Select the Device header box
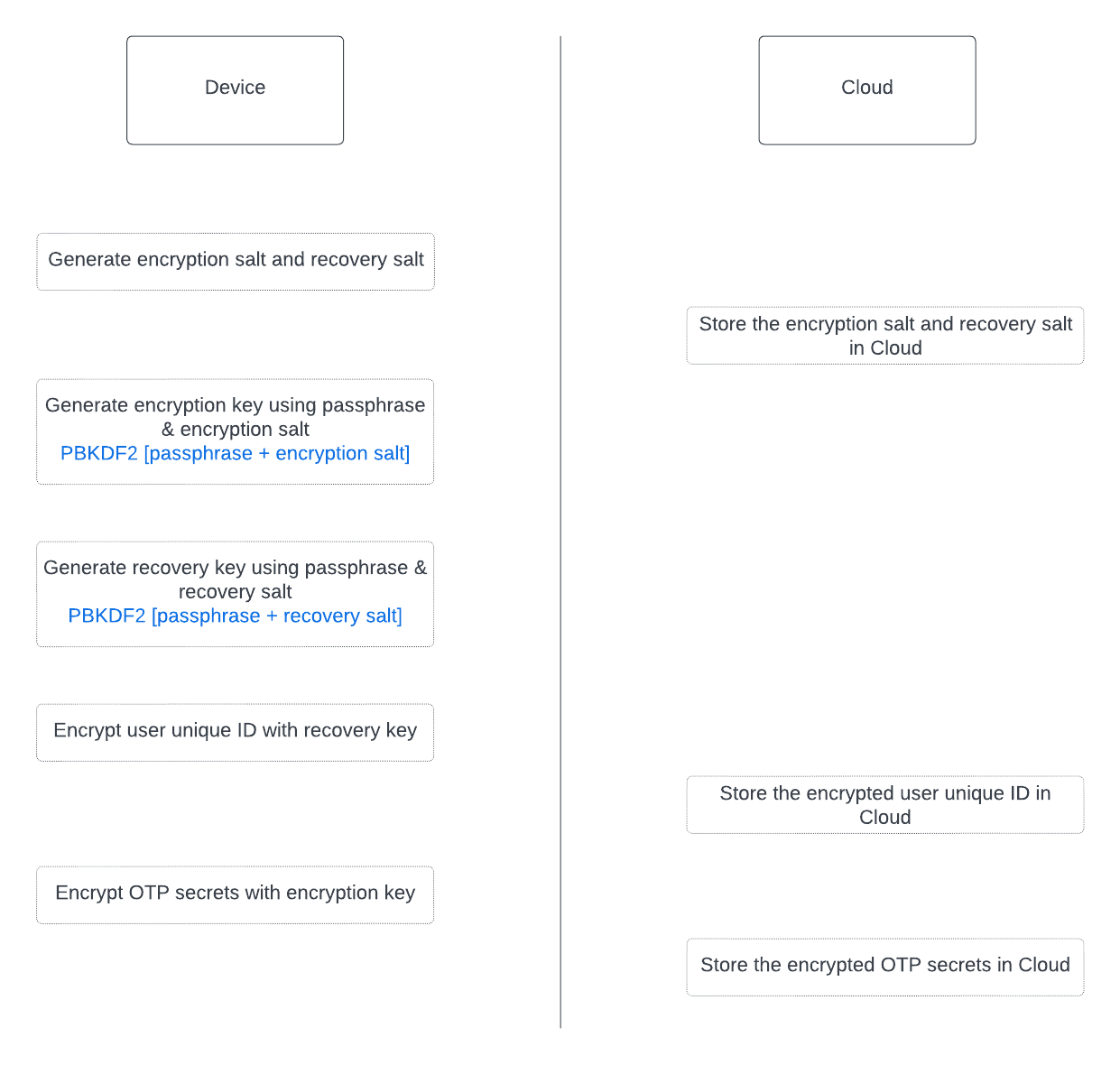1120x1065 pixels. coord(235,90)
